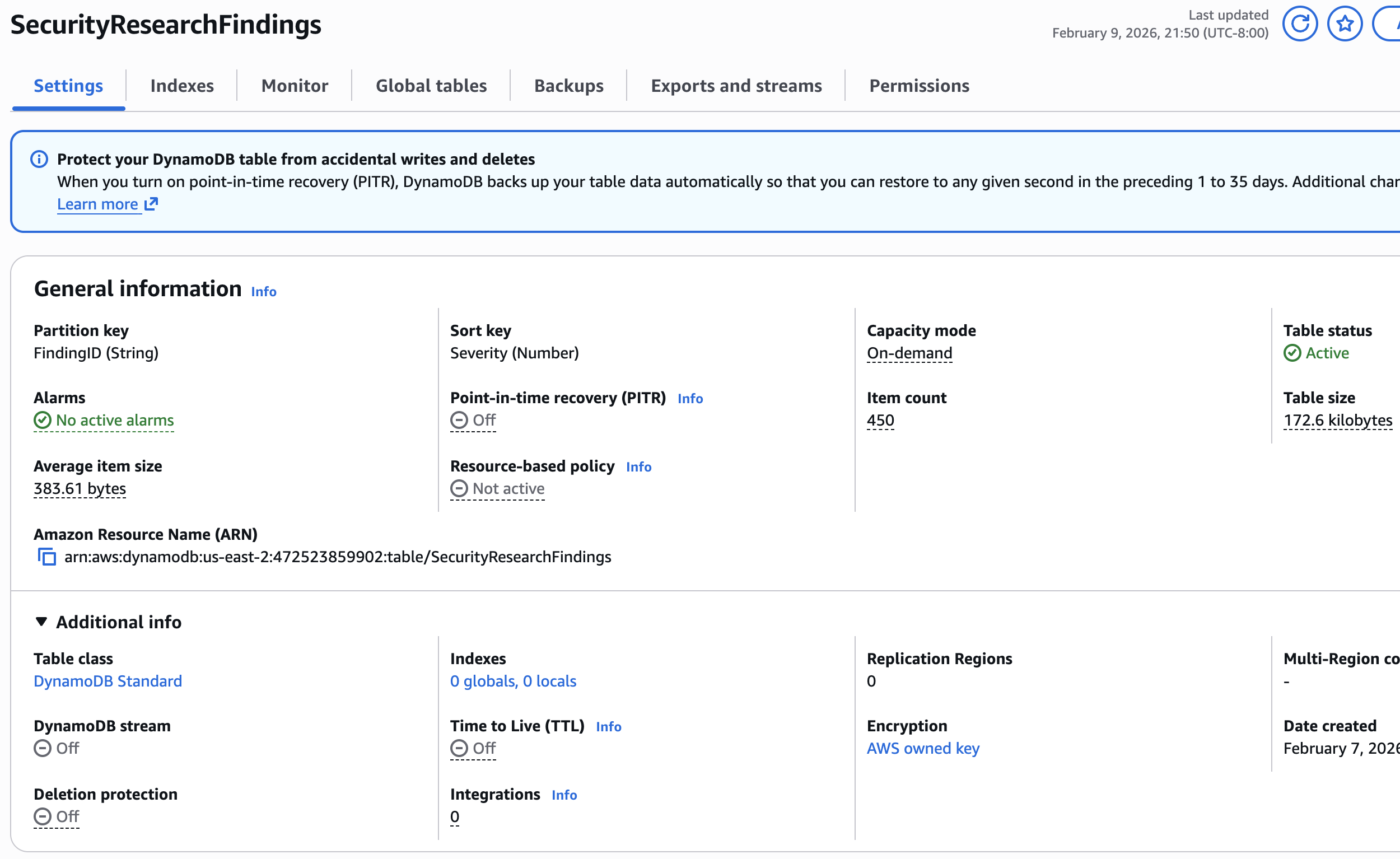This screenshot has width=1400, height=859.
Task: Click the info circle in the PITR banner
Action: (x=39, y=160)
